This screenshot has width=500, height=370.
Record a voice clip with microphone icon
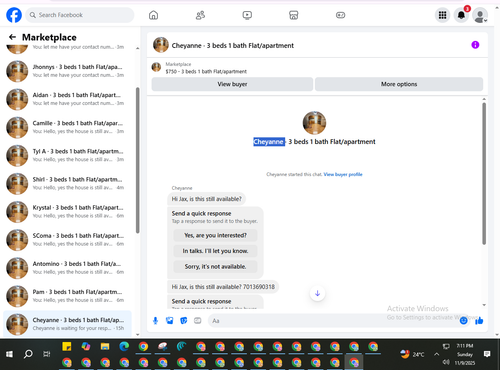pyautogui.click(x=155, y=321)
